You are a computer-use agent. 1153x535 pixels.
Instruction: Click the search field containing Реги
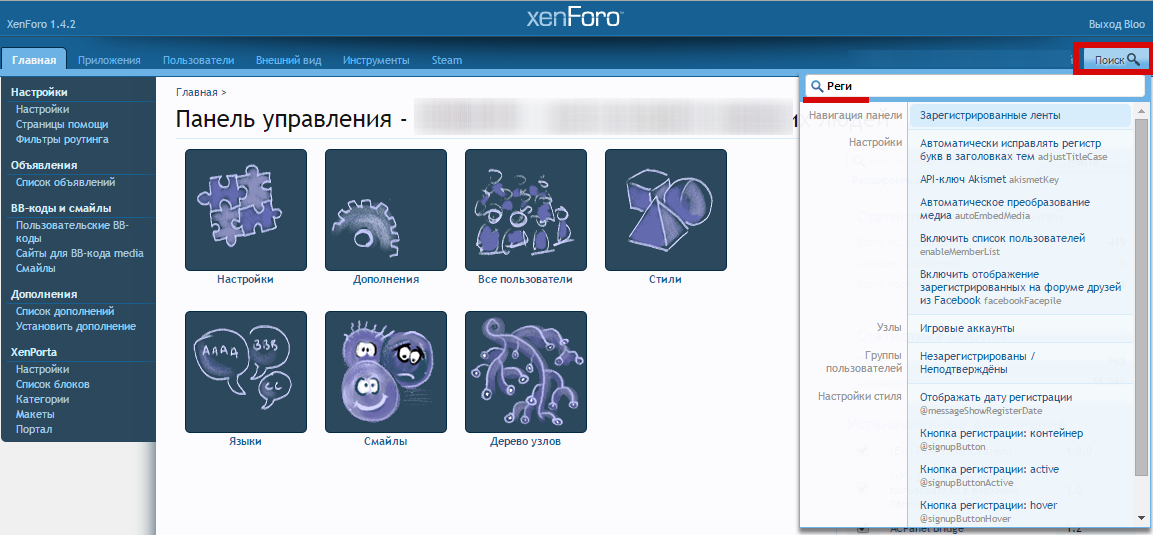[976, 86]
